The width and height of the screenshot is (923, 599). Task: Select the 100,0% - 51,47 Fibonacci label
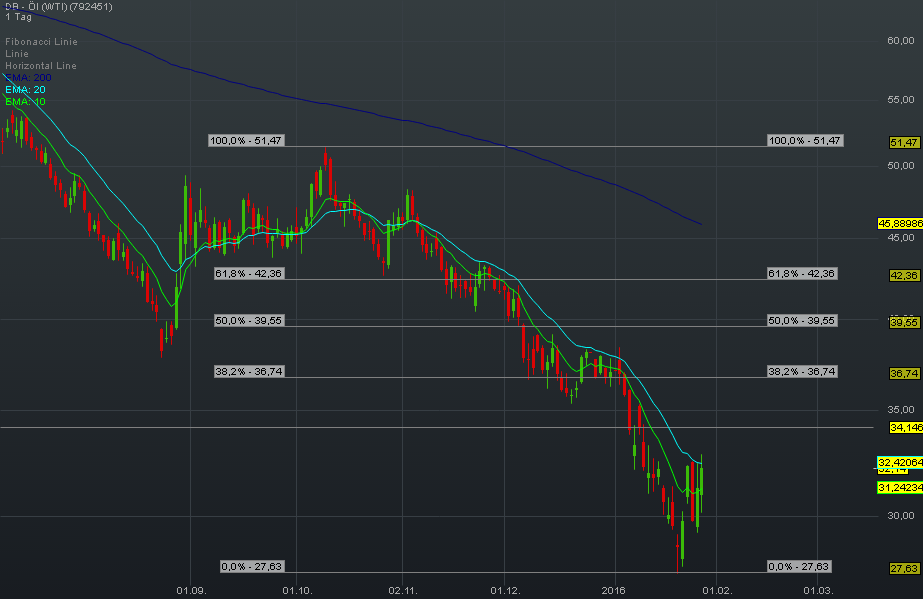[x=247, y=141]
